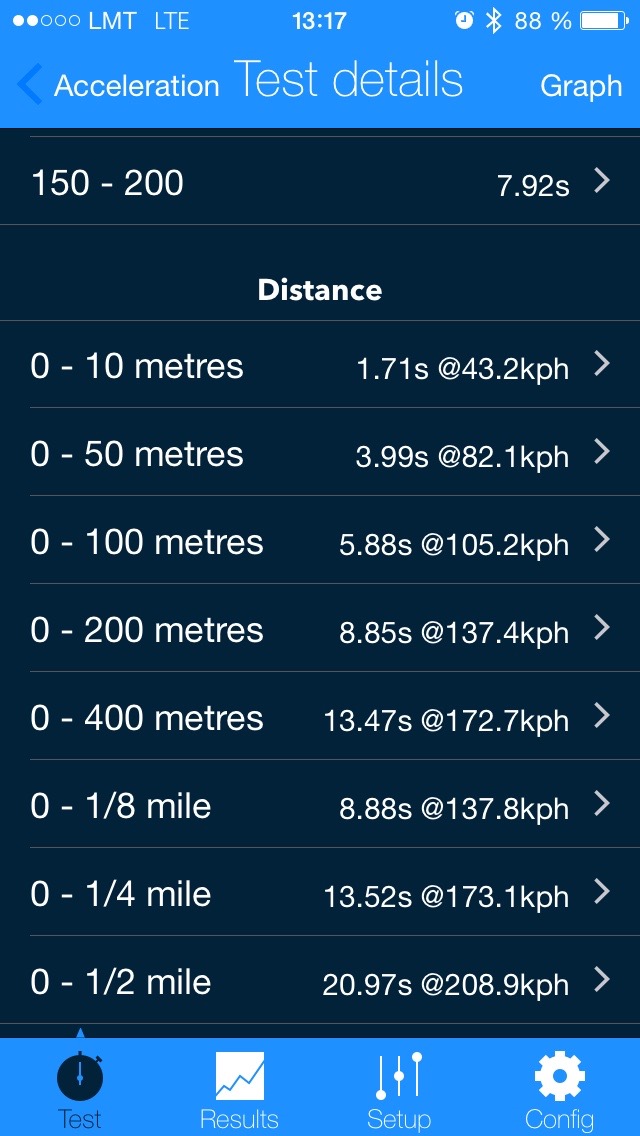The width and height of the screenshot is (640, 1136).
Task: Open the Config gear icon
Action: 559,1075
